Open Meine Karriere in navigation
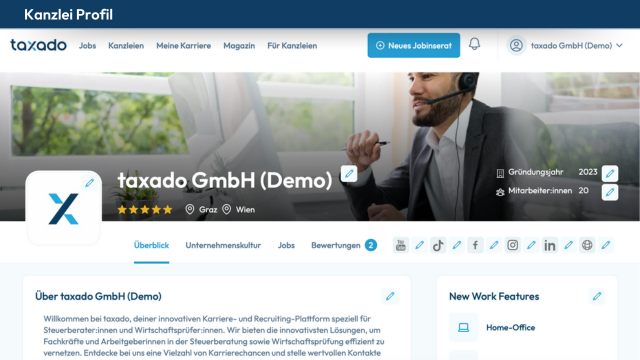 point(184,46)
